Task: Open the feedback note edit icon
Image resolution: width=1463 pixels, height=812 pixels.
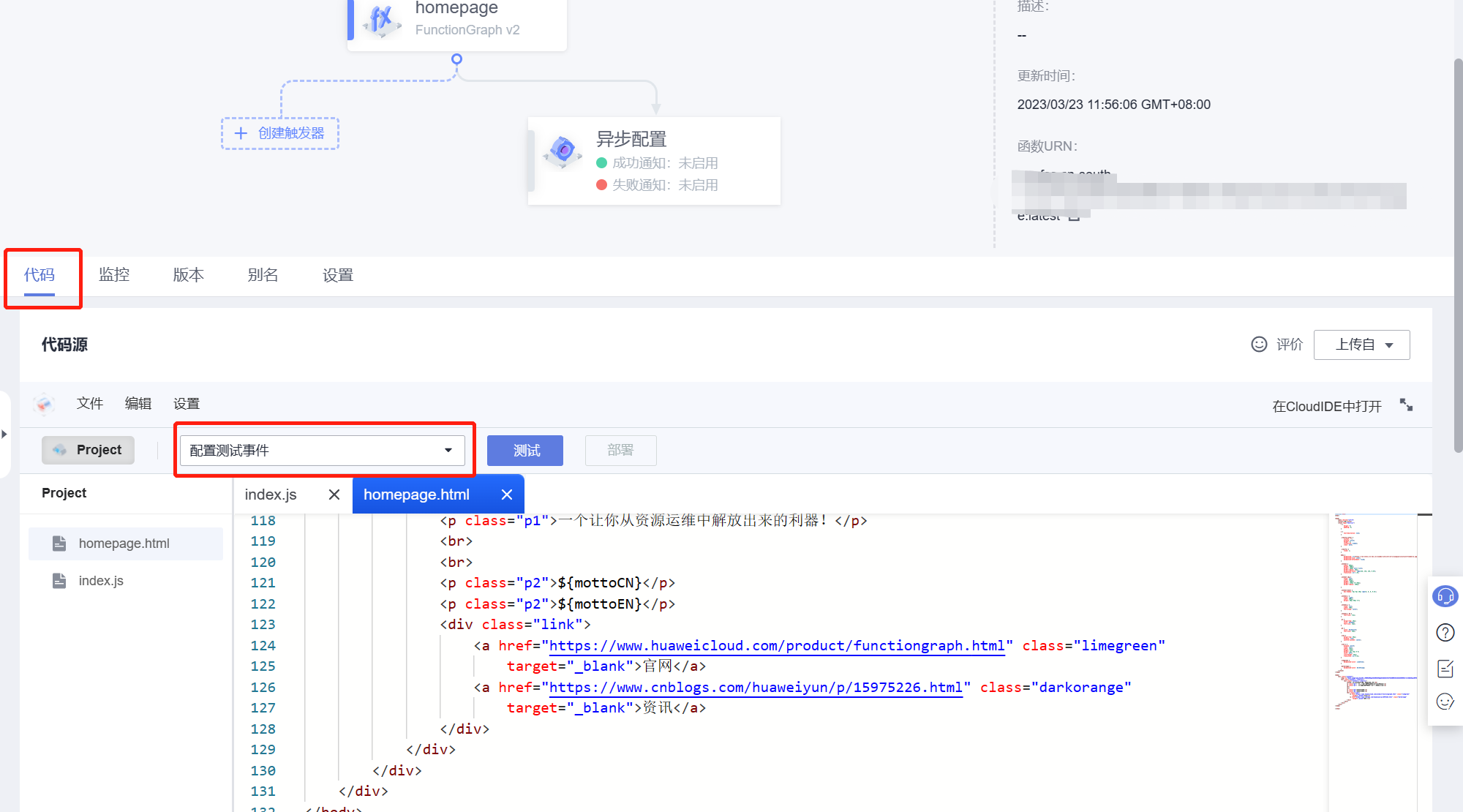Action: pos(1445,668)
